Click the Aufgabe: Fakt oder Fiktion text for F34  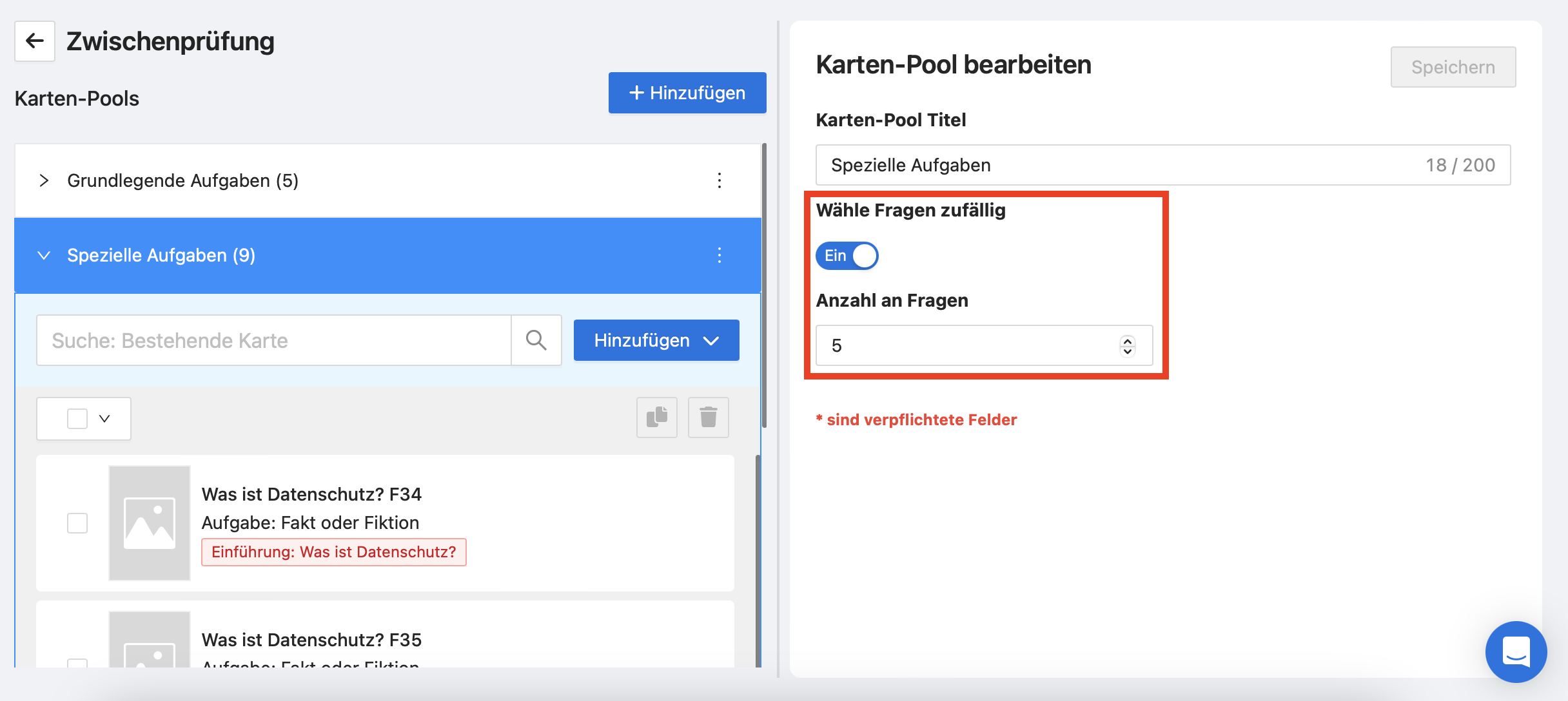pyautogui.click(x=311, y=523)
